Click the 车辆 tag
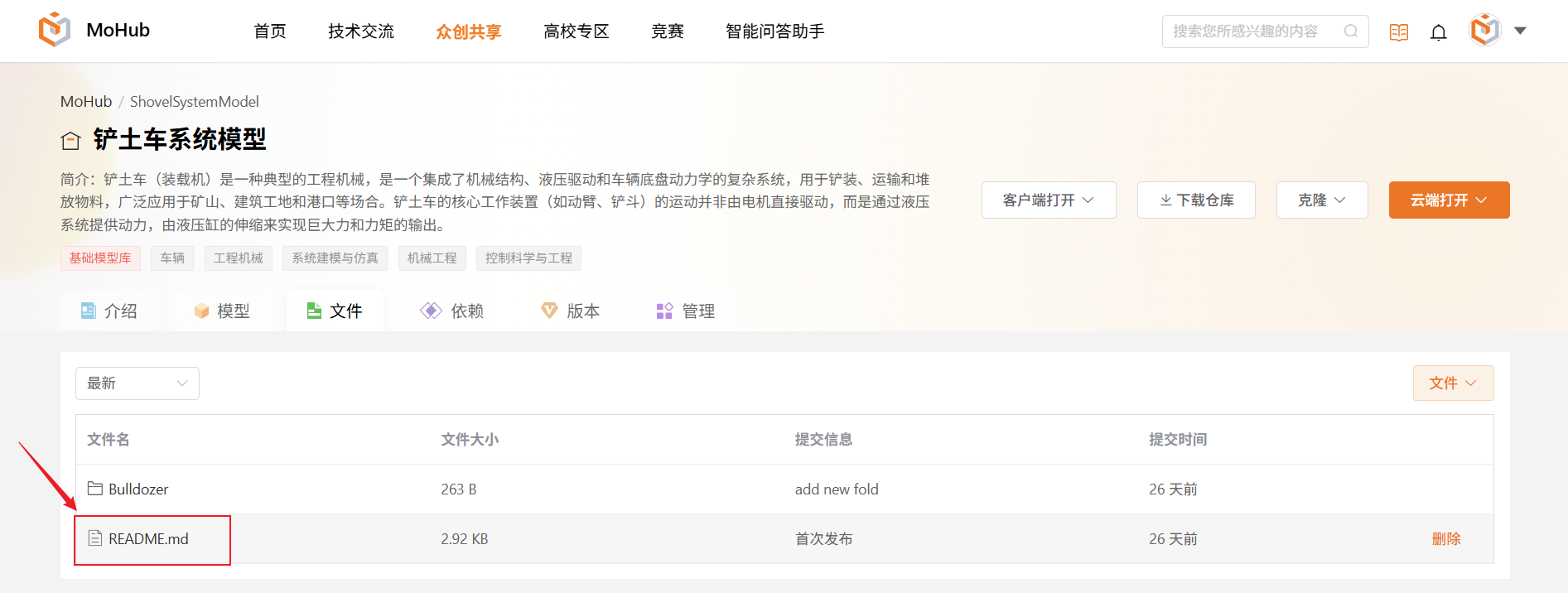Image resolution: width=1568 pixels, height=593 pixels. click(x=172, y=258)
